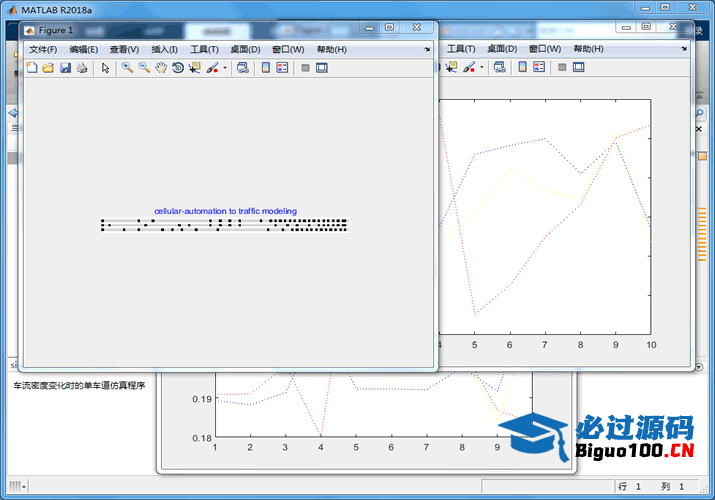Pick the Data Cursor tool in Figure 1
715x500 pixels.
click(194, 68)
